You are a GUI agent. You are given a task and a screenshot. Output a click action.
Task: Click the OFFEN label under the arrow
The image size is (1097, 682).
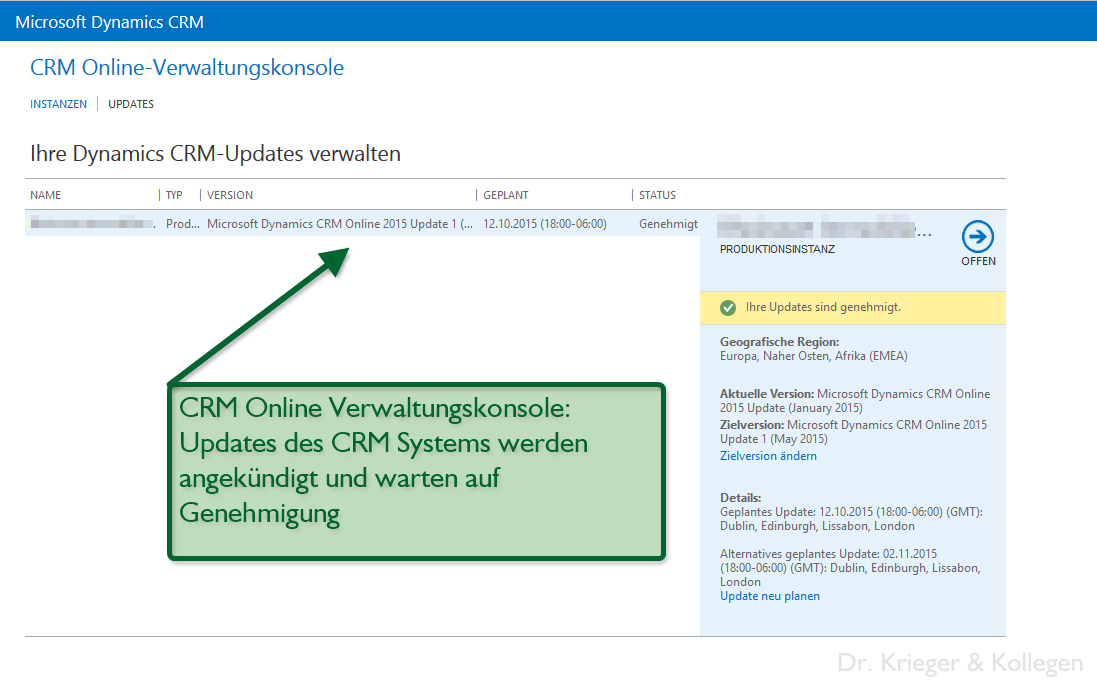(978, 261)
